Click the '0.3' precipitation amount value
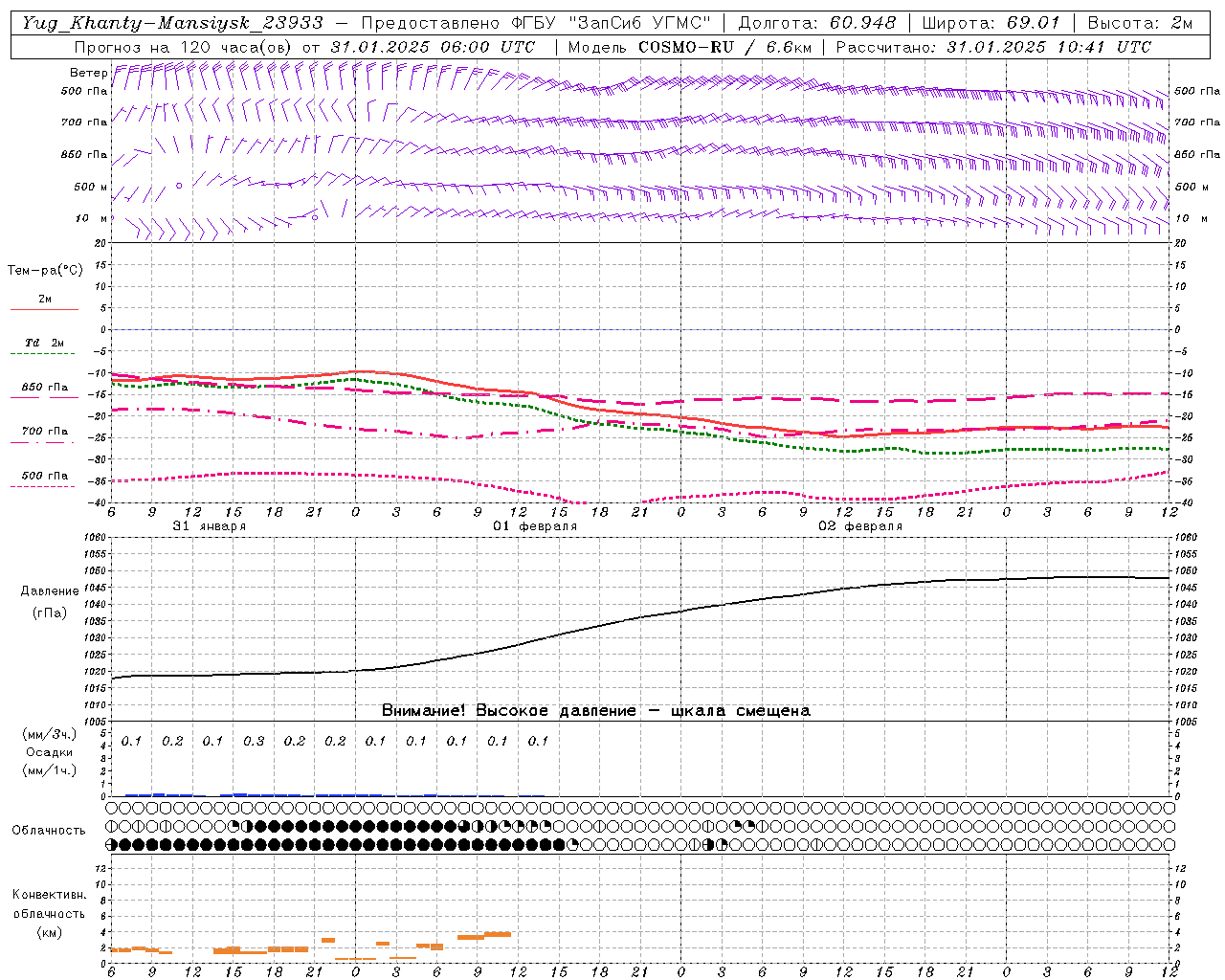 click(x=254, y=742)
